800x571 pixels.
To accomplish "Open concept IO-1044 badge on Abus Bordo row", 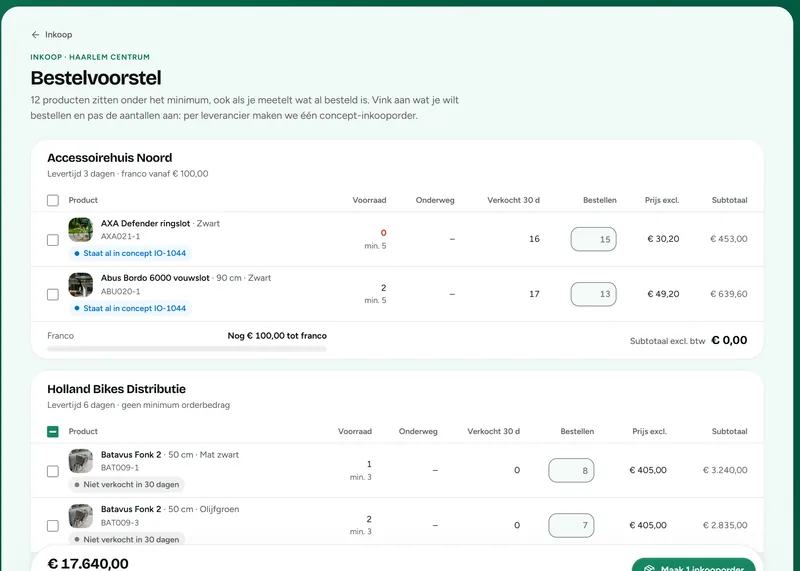I will click(x=130, y=308).
